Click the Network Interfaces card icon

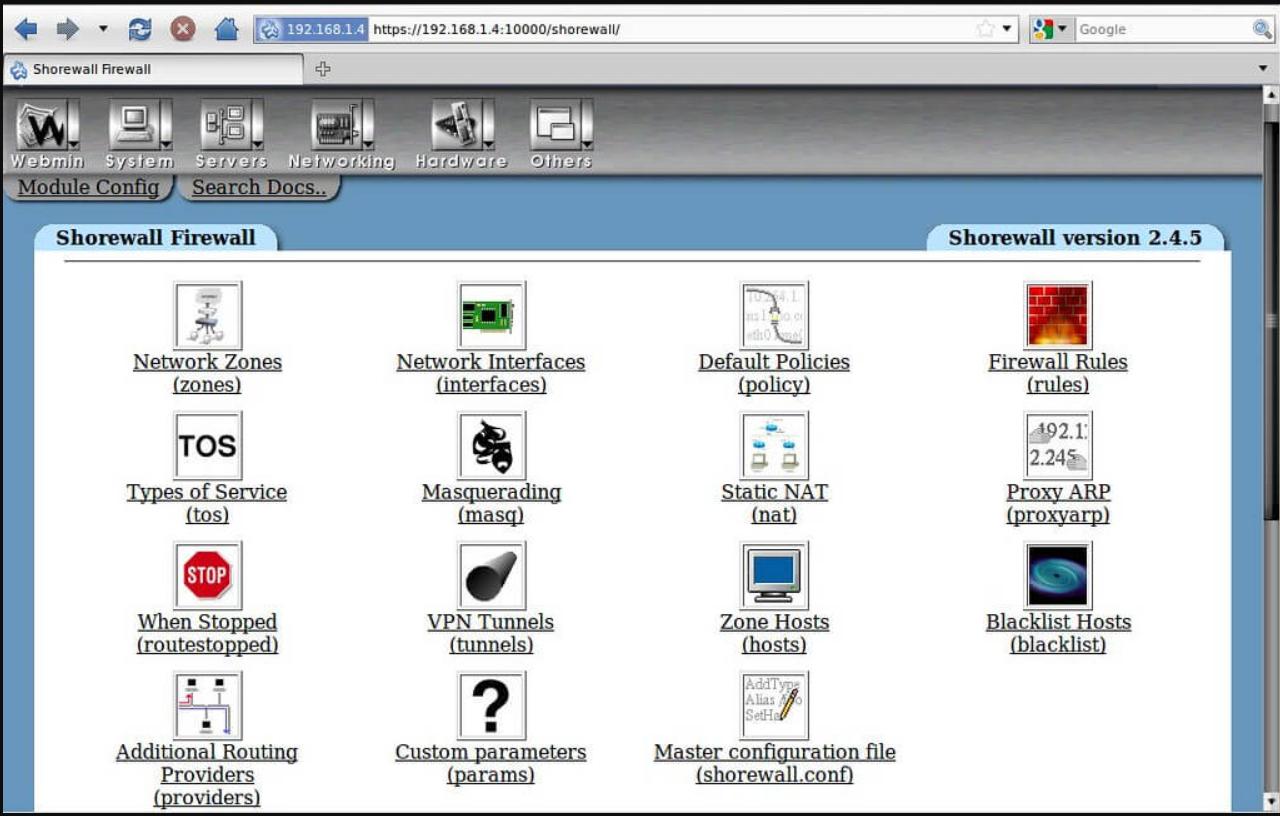coord(491,315)
